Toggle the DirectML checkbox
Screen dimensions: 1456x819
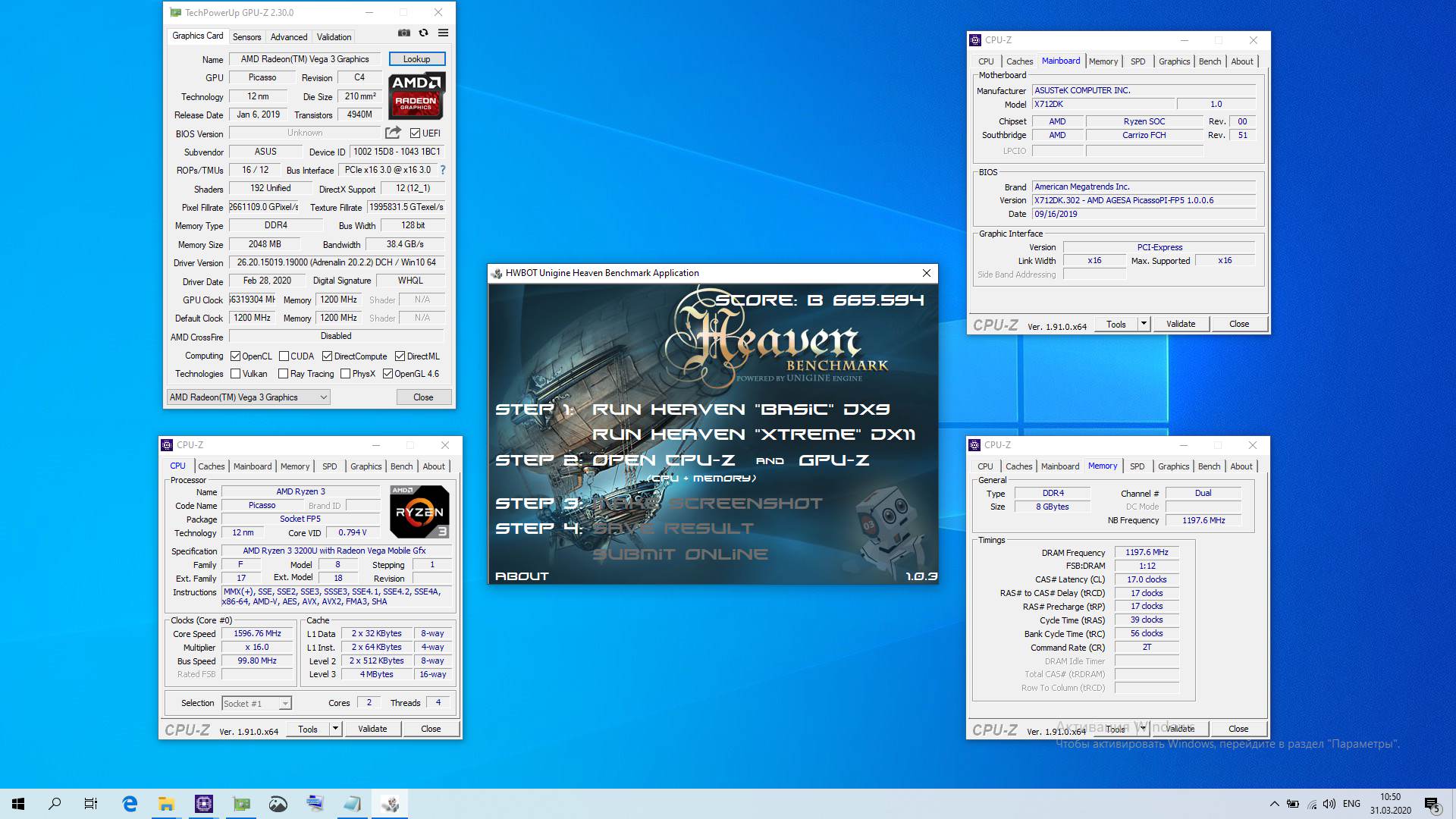(x=400, y=356)
